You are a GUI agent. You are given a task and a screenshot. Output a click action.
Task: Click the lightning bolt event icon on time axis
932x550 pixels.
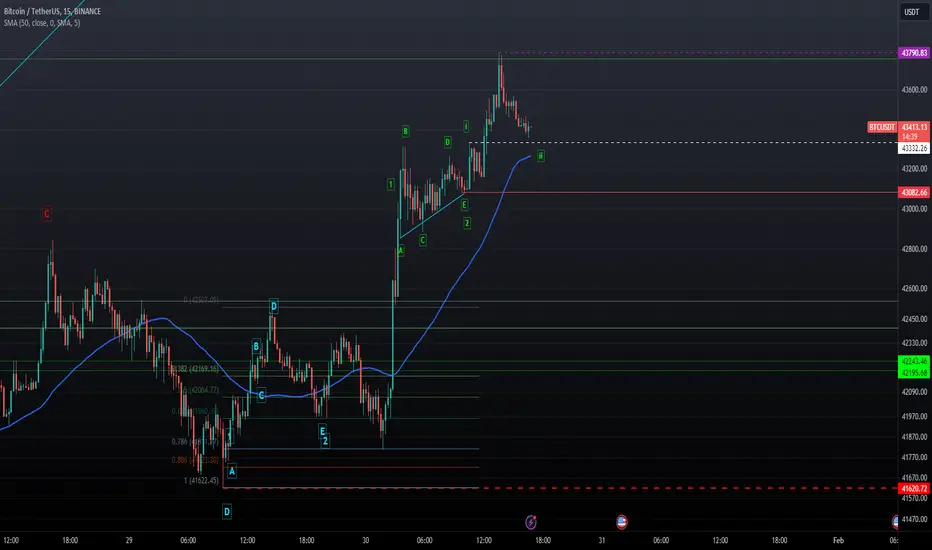point(531,522)
